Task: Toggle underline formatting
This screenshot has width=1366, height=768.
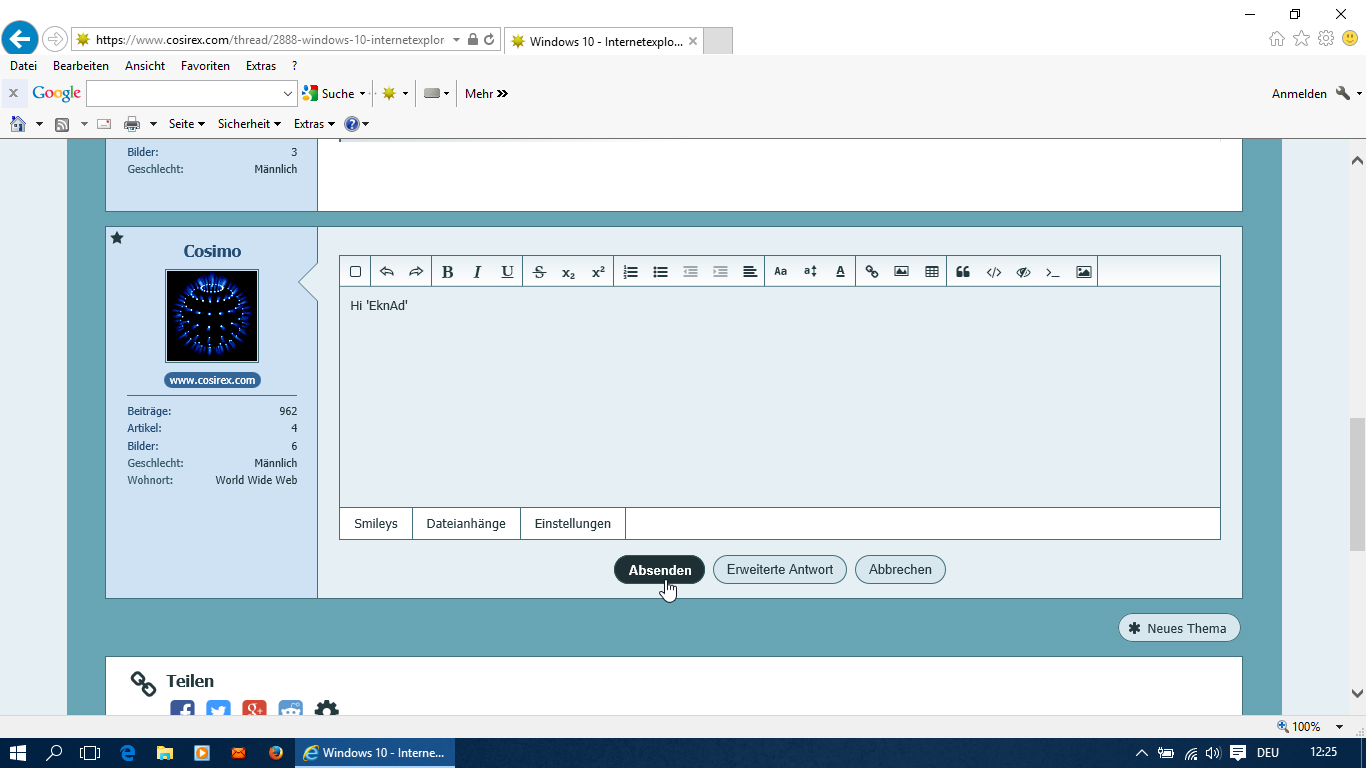Action: (x=507, y=272)
